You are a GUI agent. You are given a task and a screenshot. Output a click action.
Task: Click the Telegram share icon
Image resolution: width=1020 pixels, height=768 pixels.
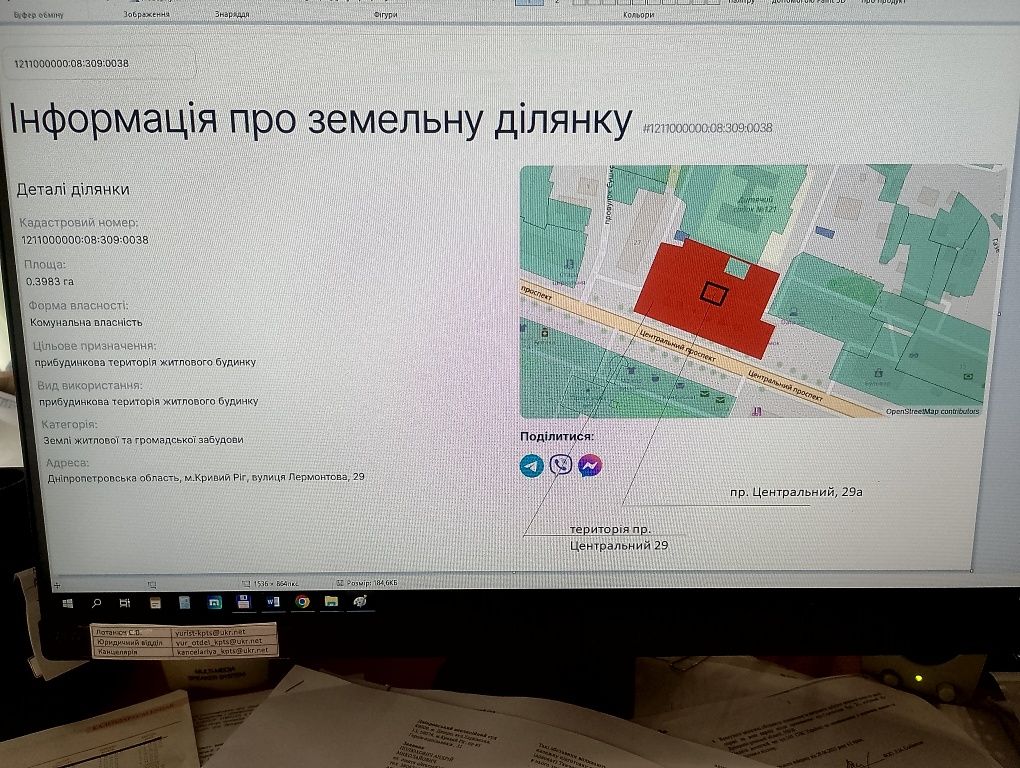(532, 466)
